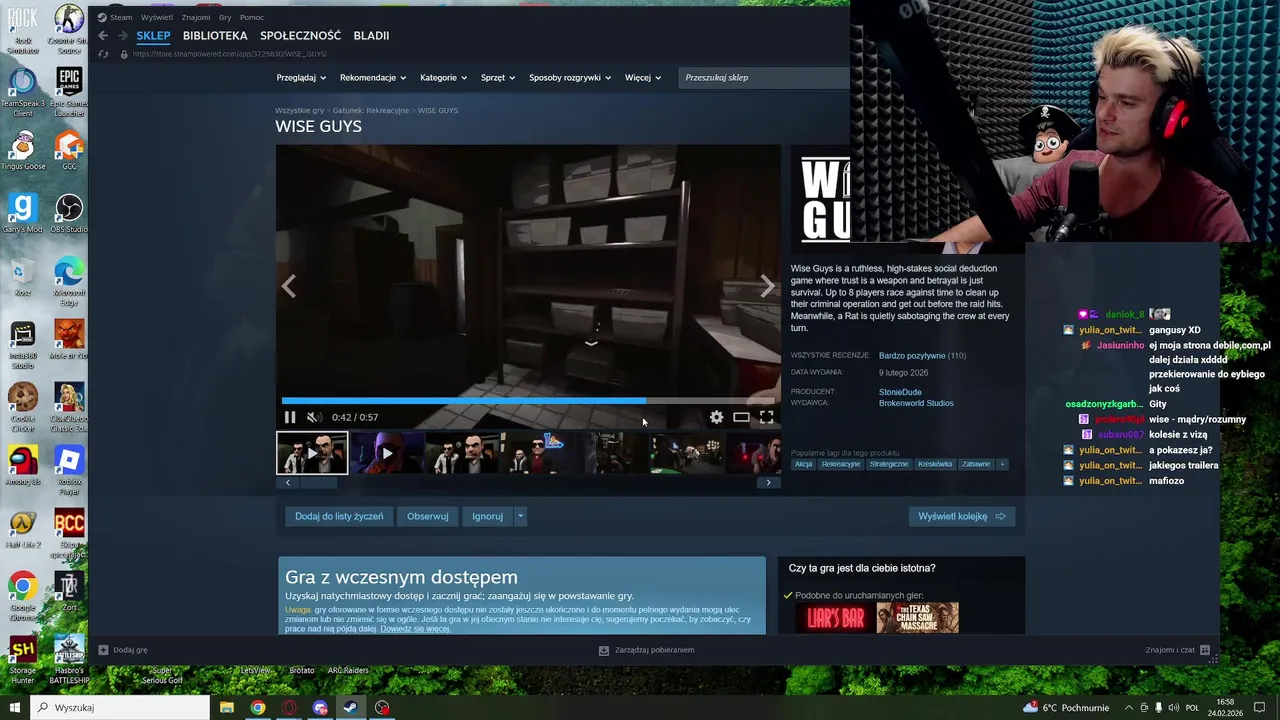Open Zarządzaj pobieraniem downloads
The image size is (1280, 720).
(x=646, y=650)
